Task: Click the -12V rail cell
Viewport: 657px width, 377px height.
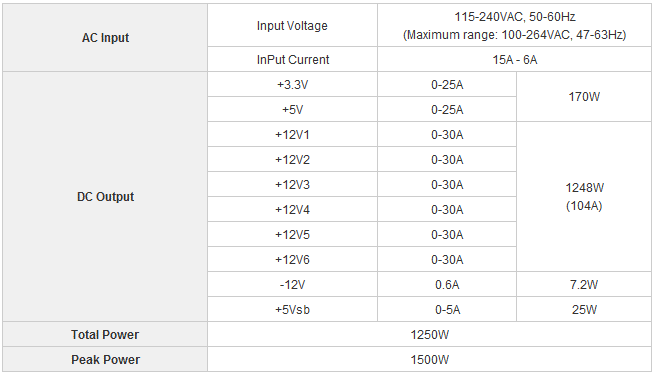Action: 292,284
